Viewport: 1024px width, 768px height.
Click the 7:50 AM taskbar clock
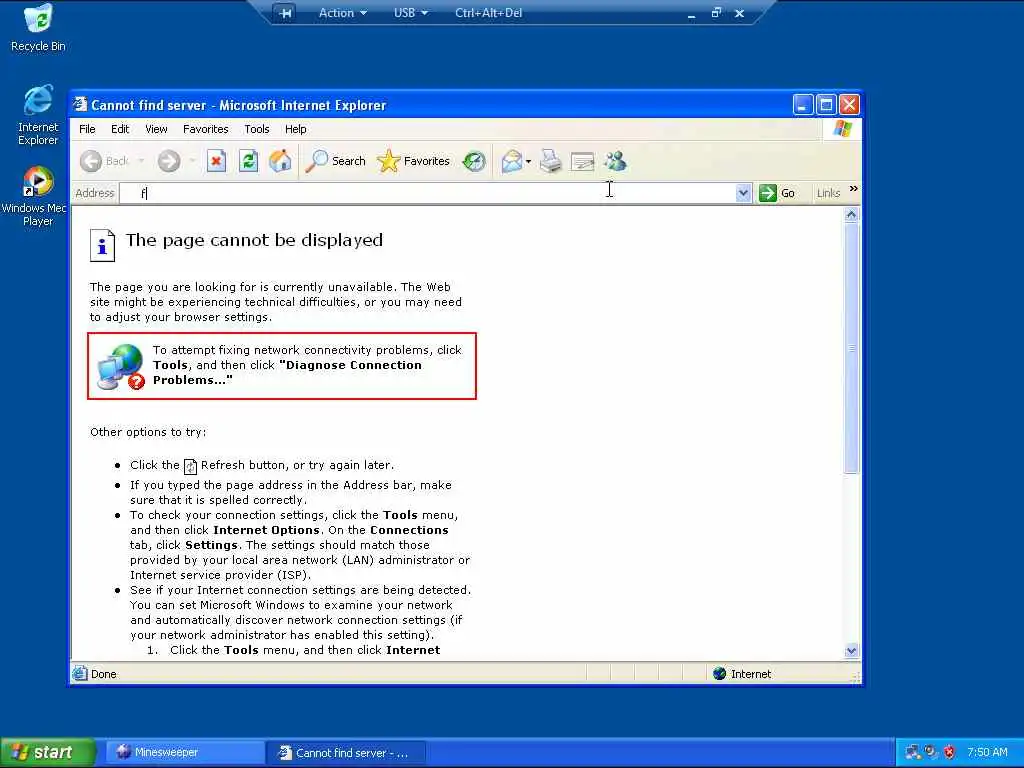tap(987, 752)
